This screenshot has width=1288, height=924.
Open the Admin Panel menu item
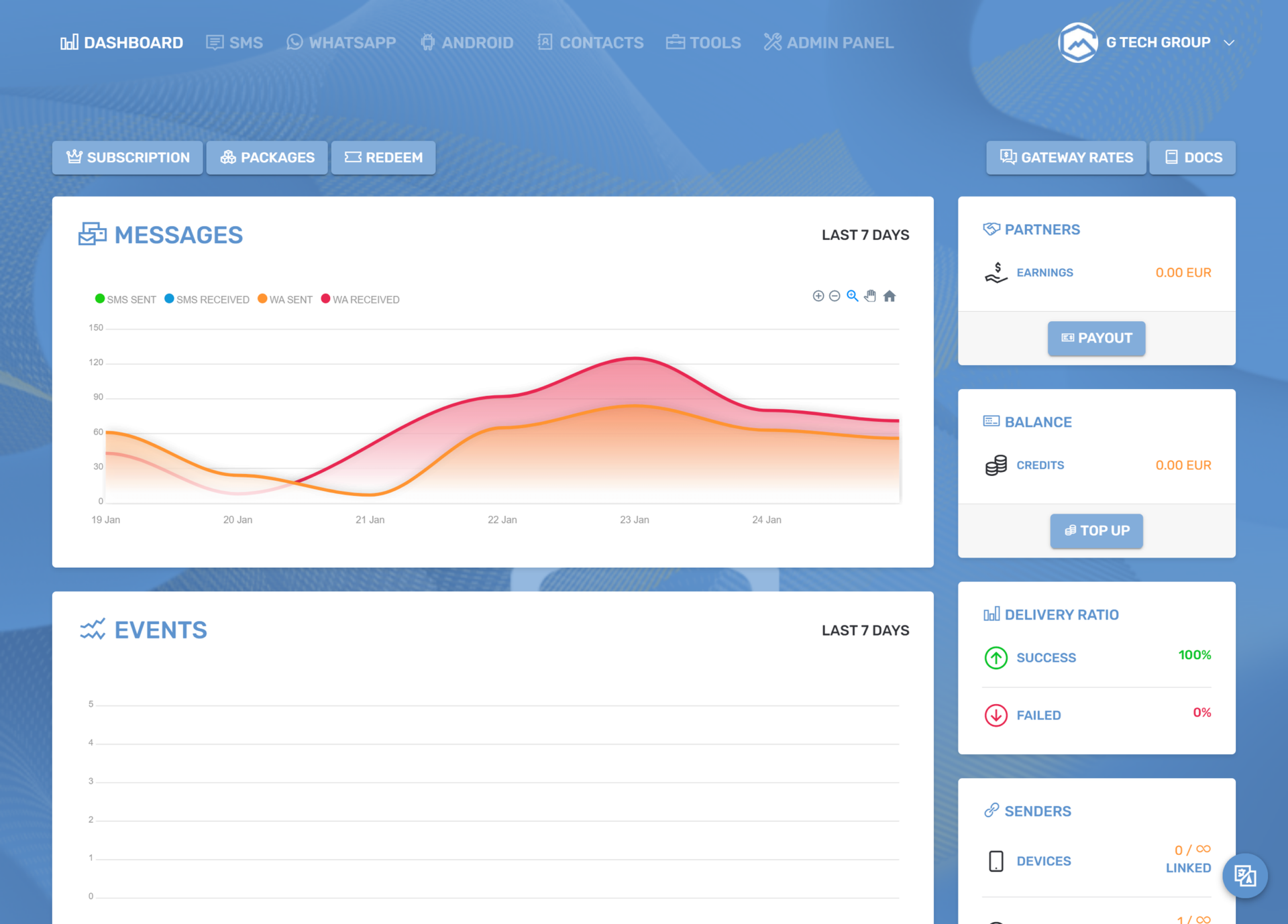(828, 42)
